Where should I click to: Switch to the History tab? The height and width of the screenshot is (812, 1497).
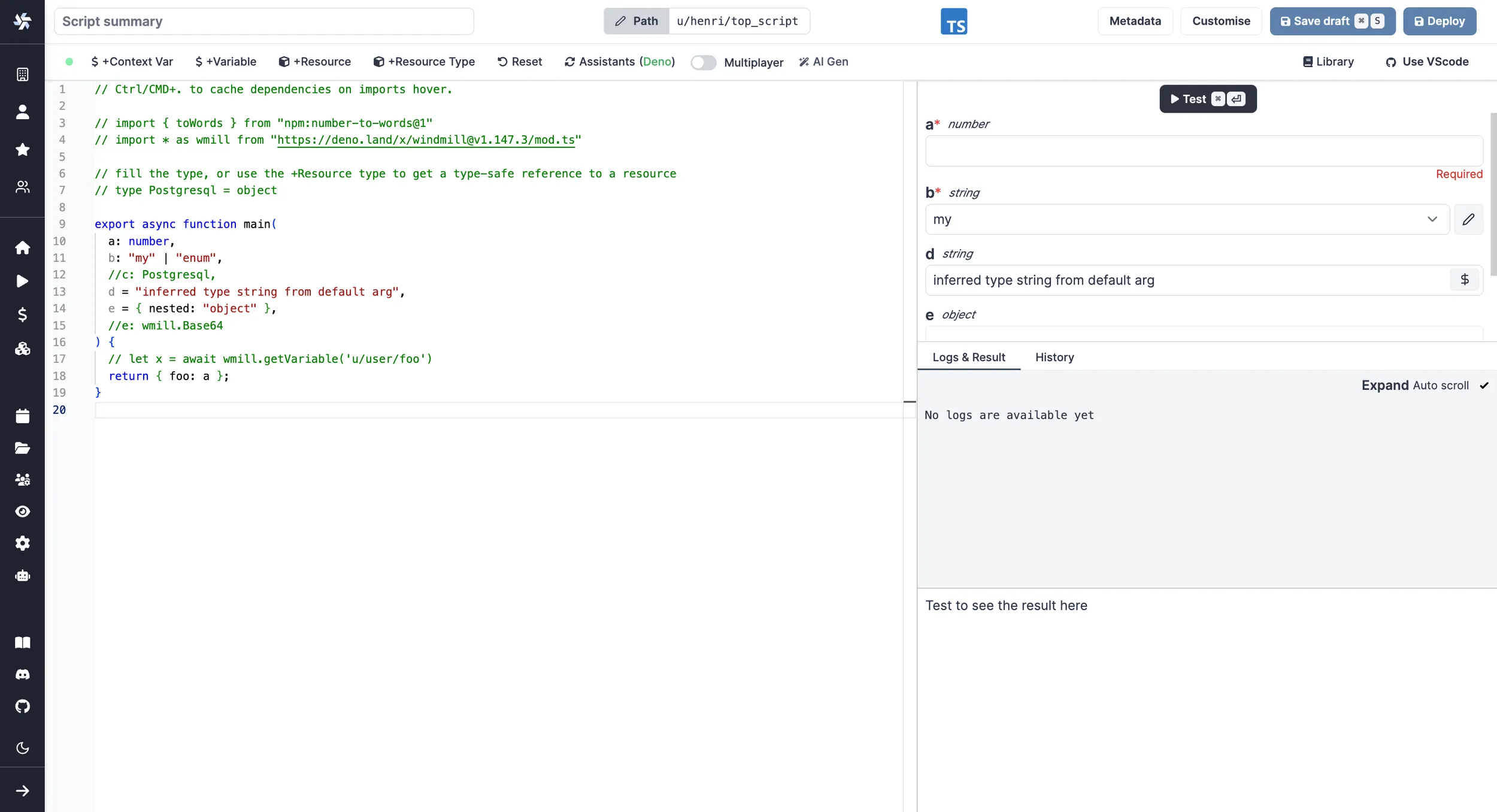1054,357
